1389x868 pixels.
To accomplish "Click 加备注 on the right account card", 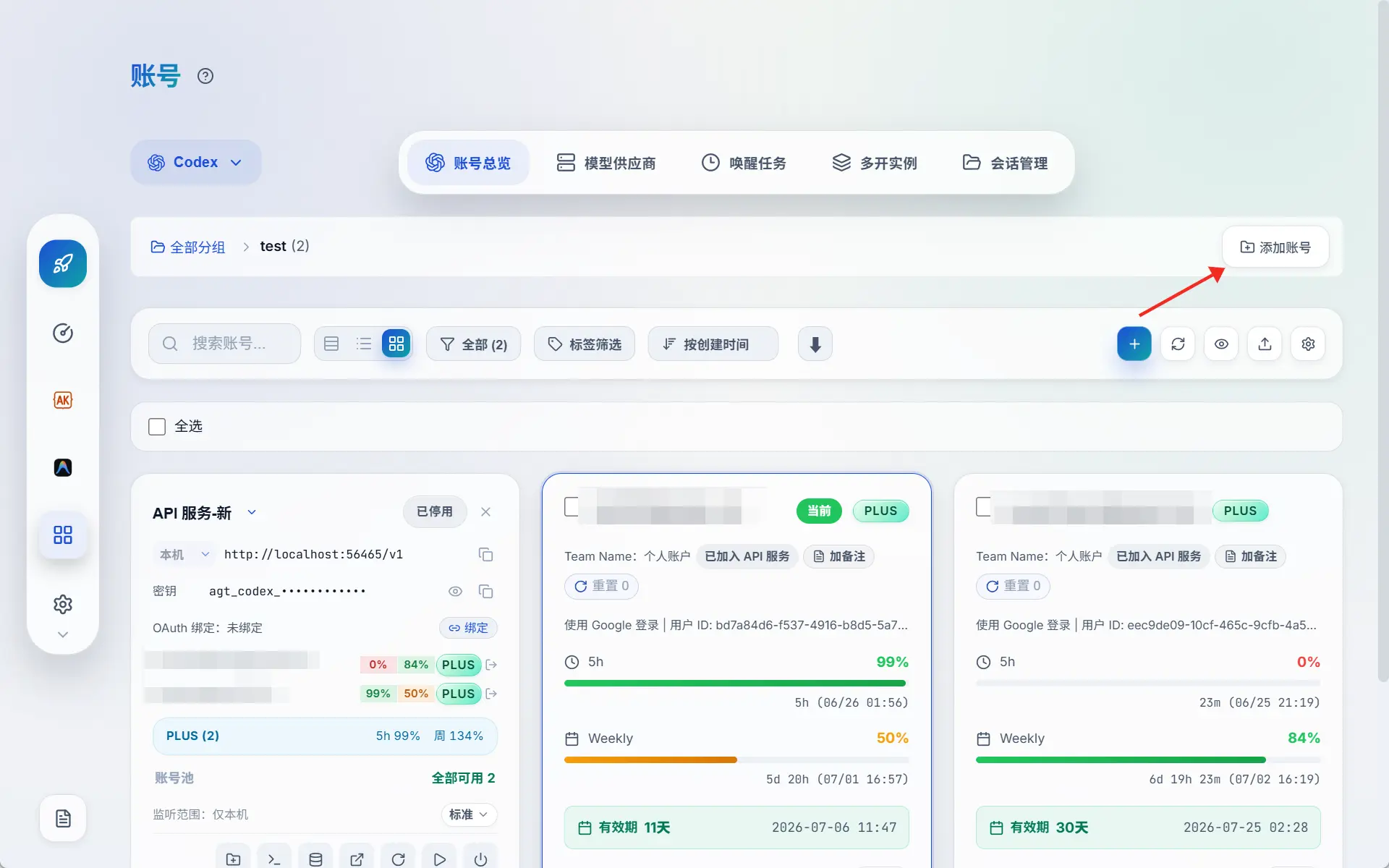I will click(x=1251, y=556).
